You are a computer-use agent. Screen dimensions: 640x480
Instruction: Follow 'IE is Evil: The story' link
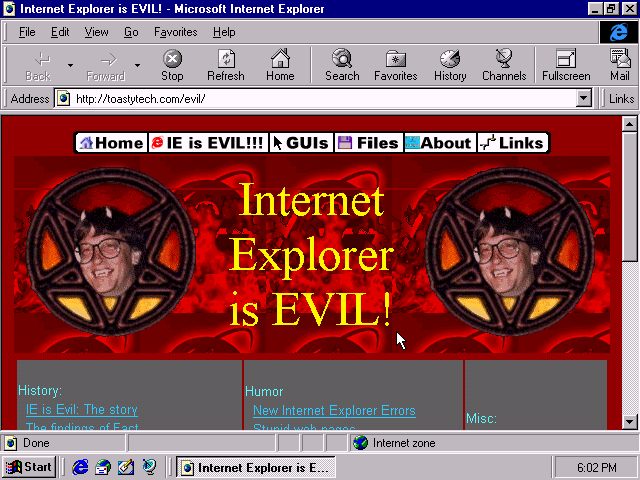click(x=82, y=409)
